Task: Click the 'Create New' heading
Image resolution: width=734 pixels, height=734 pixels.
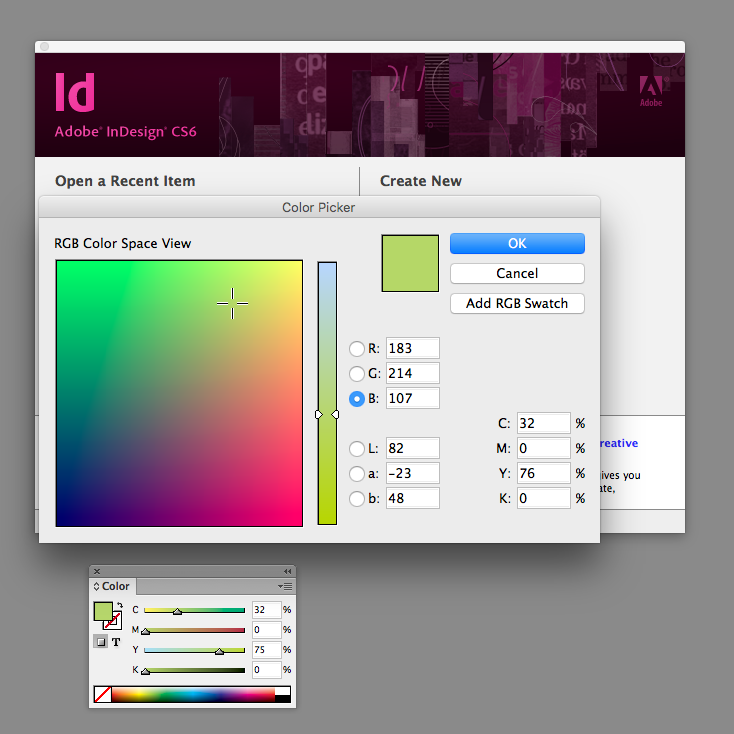Action: point(421,181)
